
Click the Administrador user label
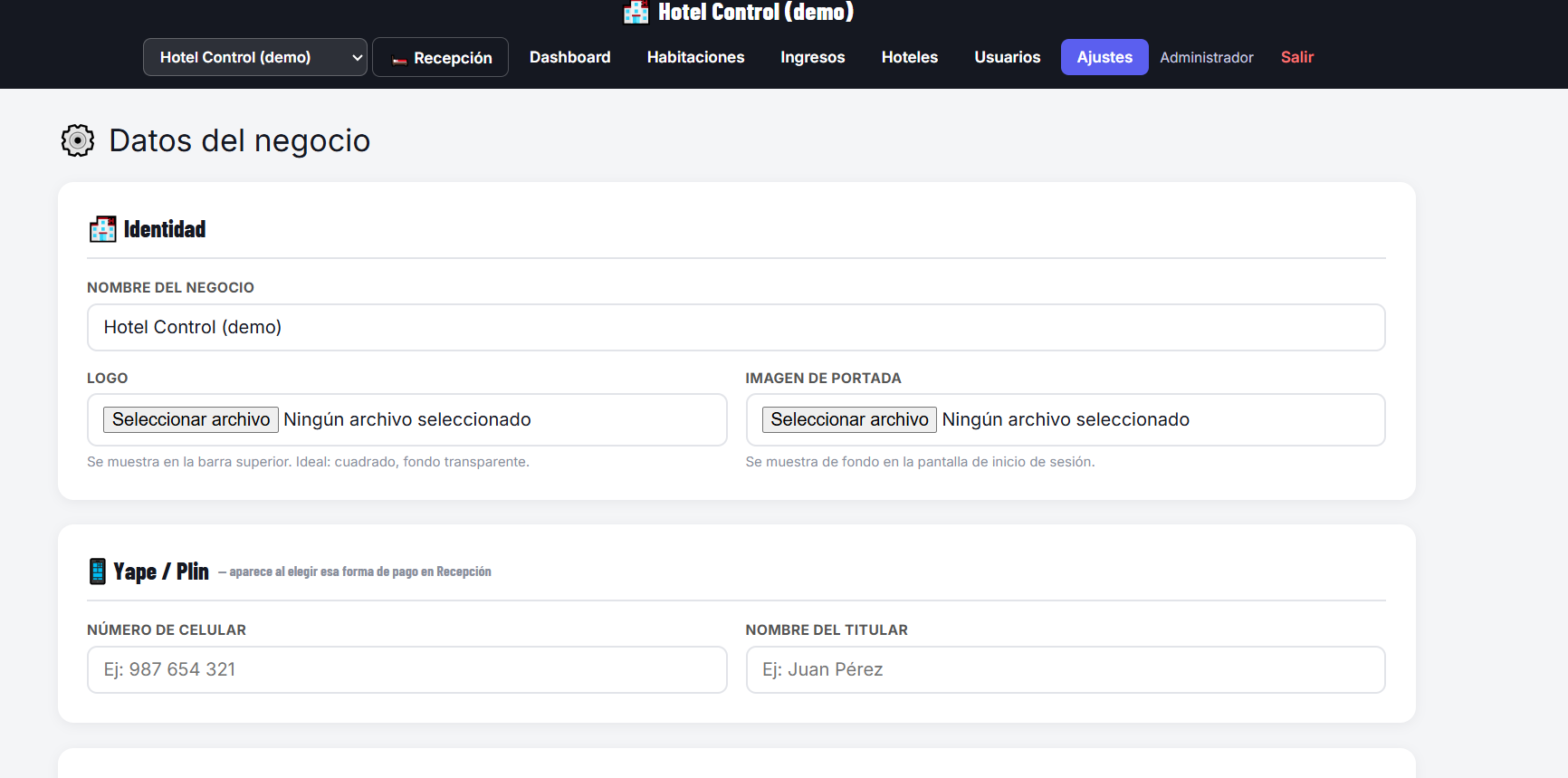click(x=1207, y=57)
